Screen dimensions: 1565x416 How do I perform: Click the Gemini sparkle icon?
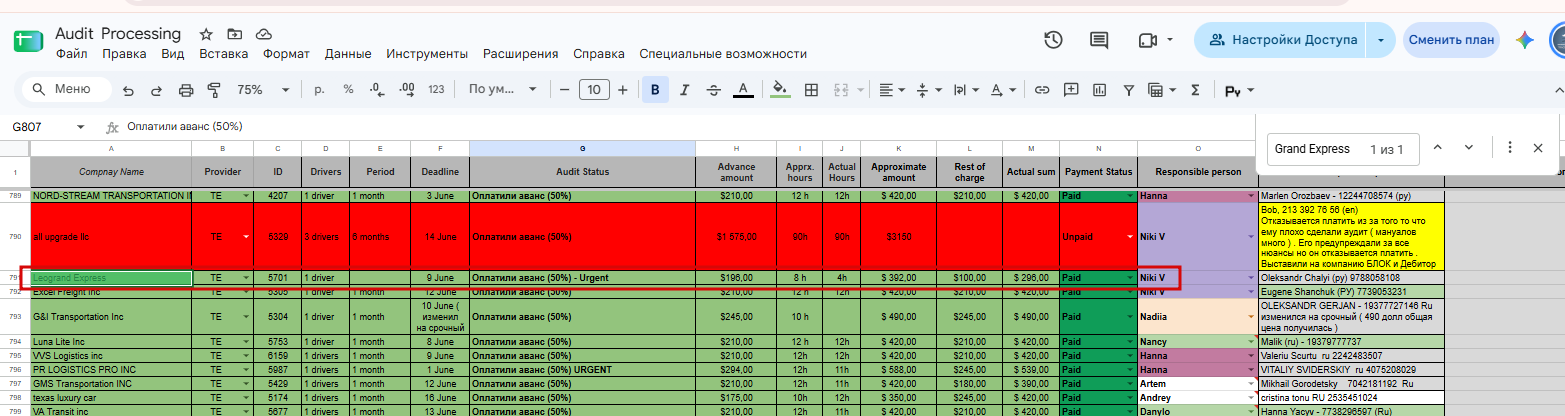click(1524, 40)
